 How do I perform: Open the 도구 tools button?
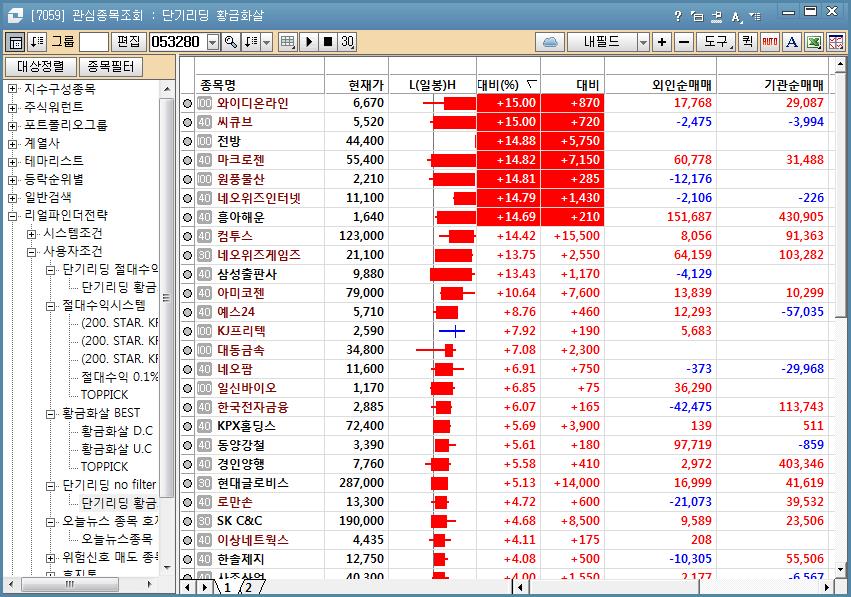(x=716, y=42)
